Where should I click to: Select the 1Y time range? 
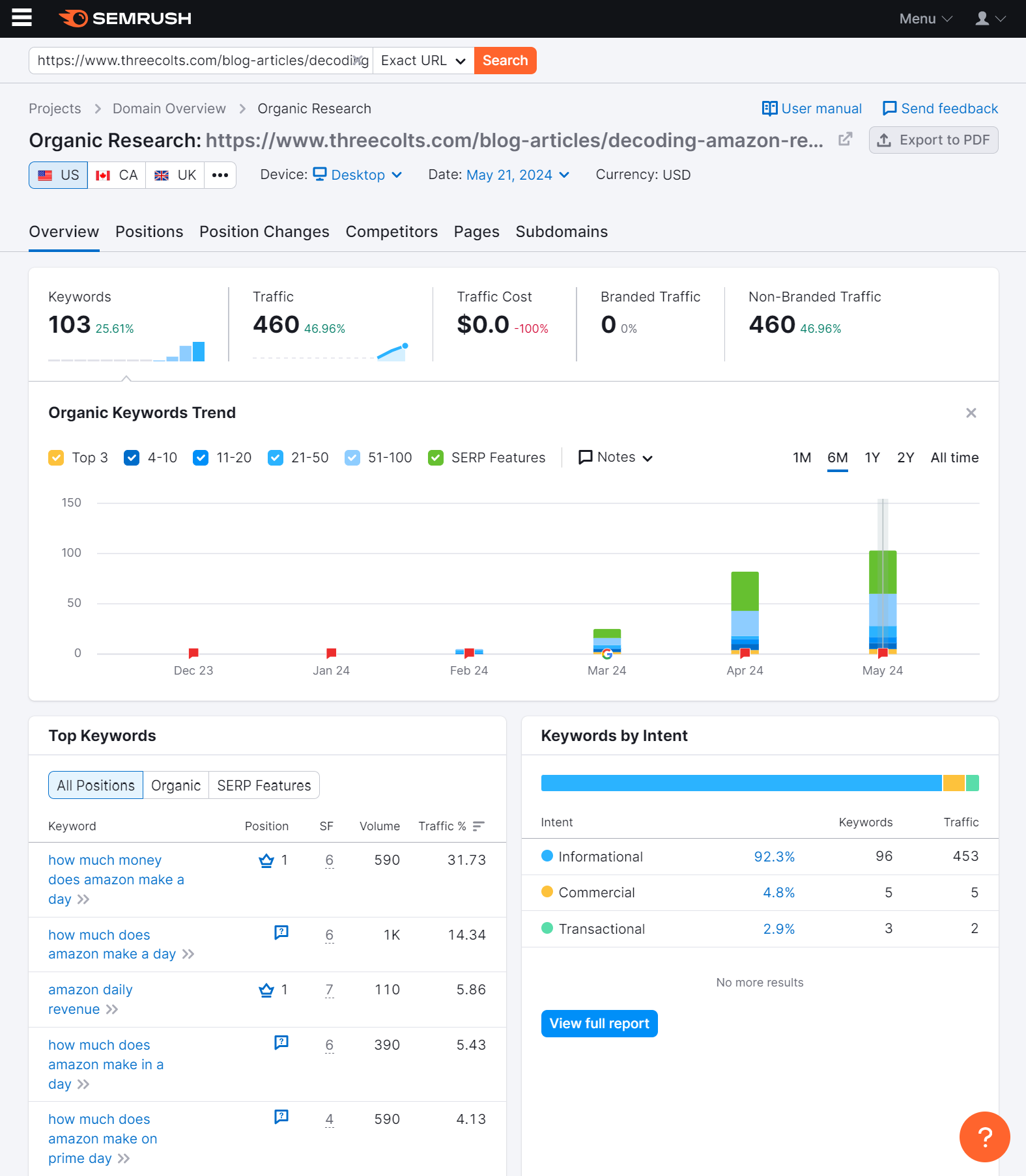coord(872,458)
